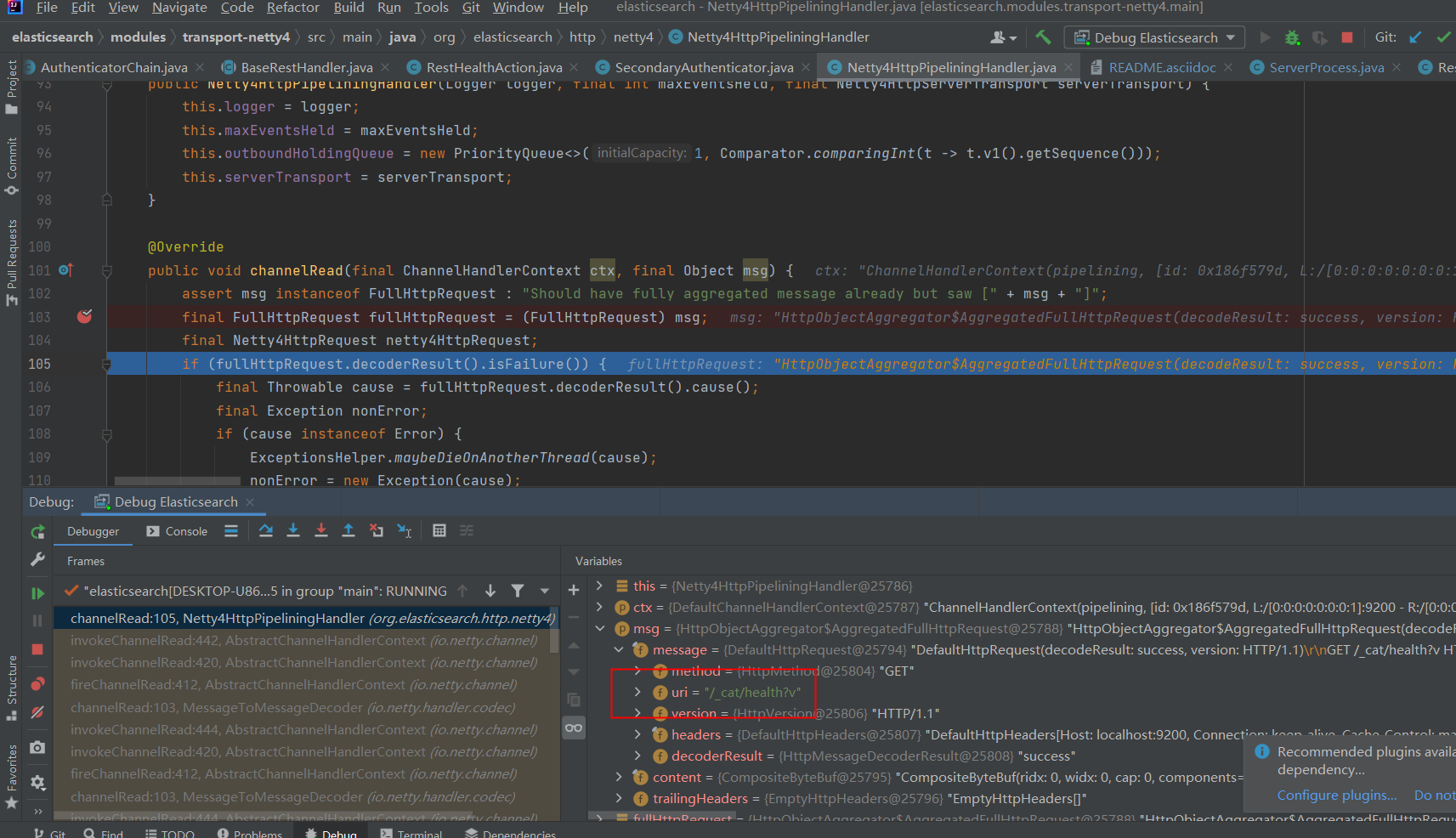
Task: Open debug settings gear icon
Action: [37, 782]
